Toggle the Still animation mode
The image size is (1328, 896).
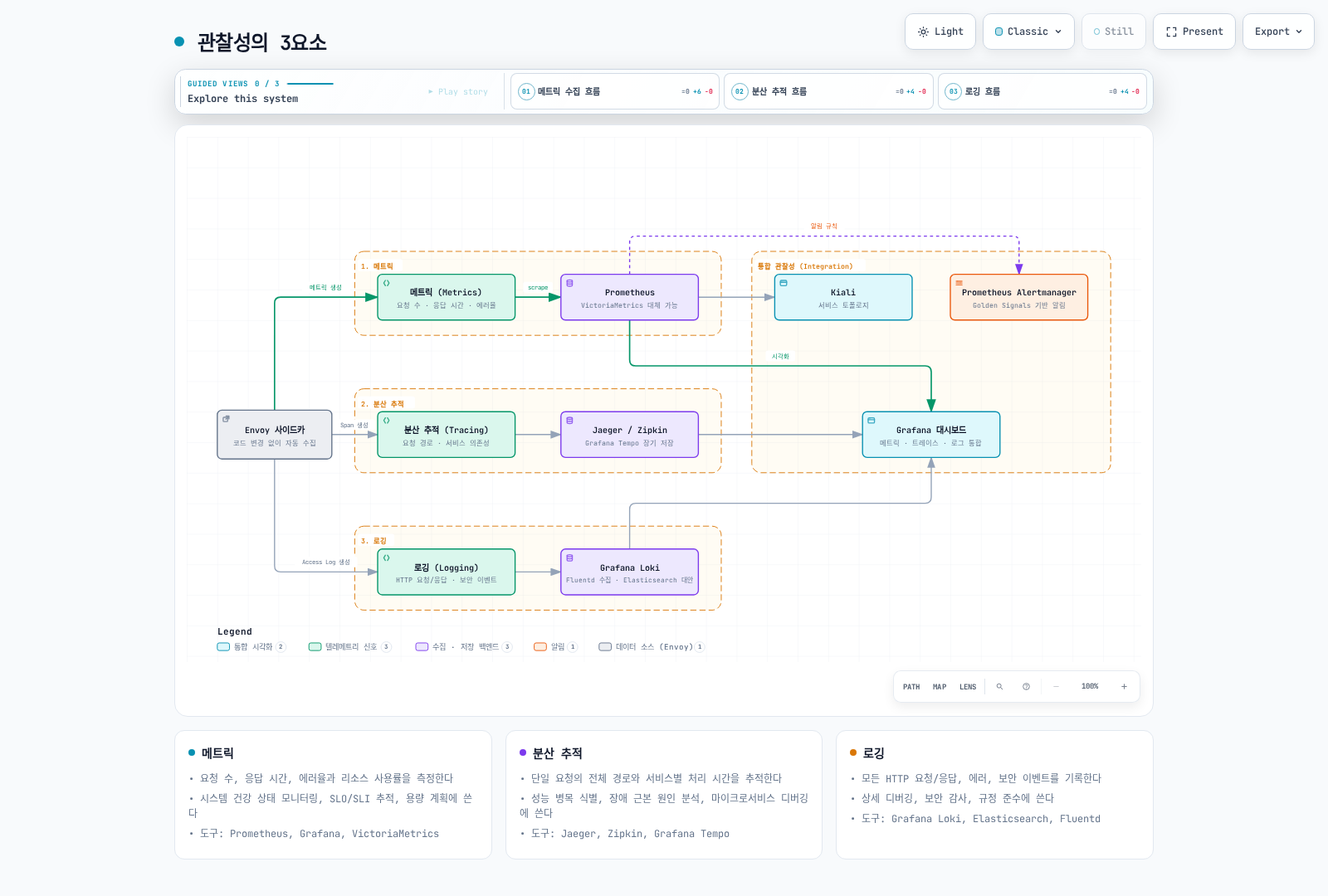pos(1113,32)
